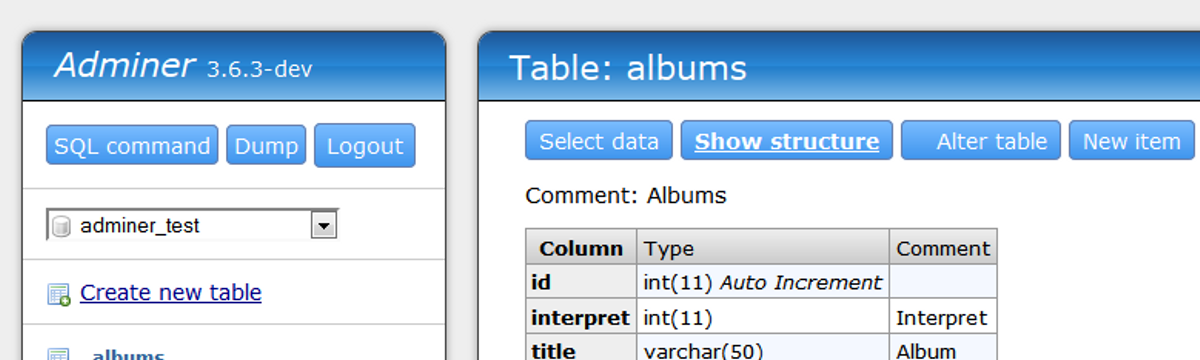
Task: Click the Comment header cell
Action: [943, 248]
